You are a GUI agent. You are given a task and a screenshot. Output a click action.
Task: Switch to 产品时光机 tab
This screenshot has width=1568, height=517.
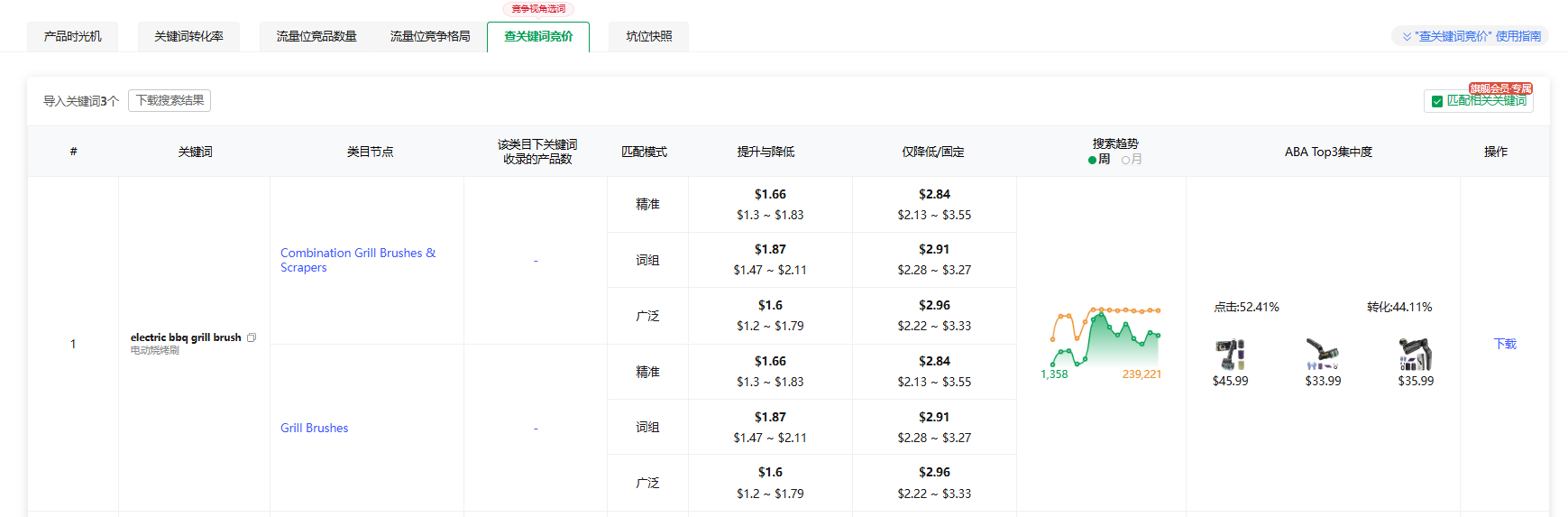pos(73,36)
